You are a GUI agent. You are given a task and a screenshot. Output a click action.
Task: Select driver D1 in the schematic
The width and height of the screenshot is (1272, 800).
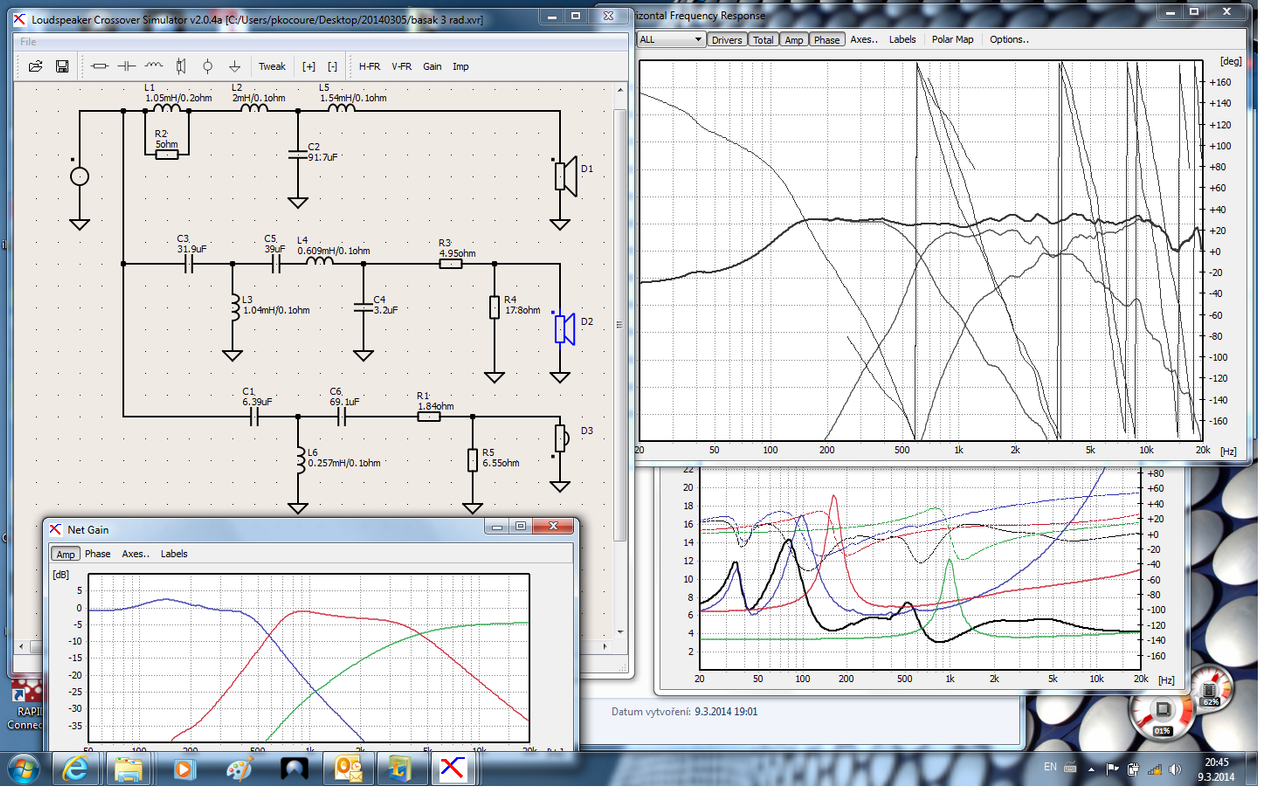coord(567,175)
